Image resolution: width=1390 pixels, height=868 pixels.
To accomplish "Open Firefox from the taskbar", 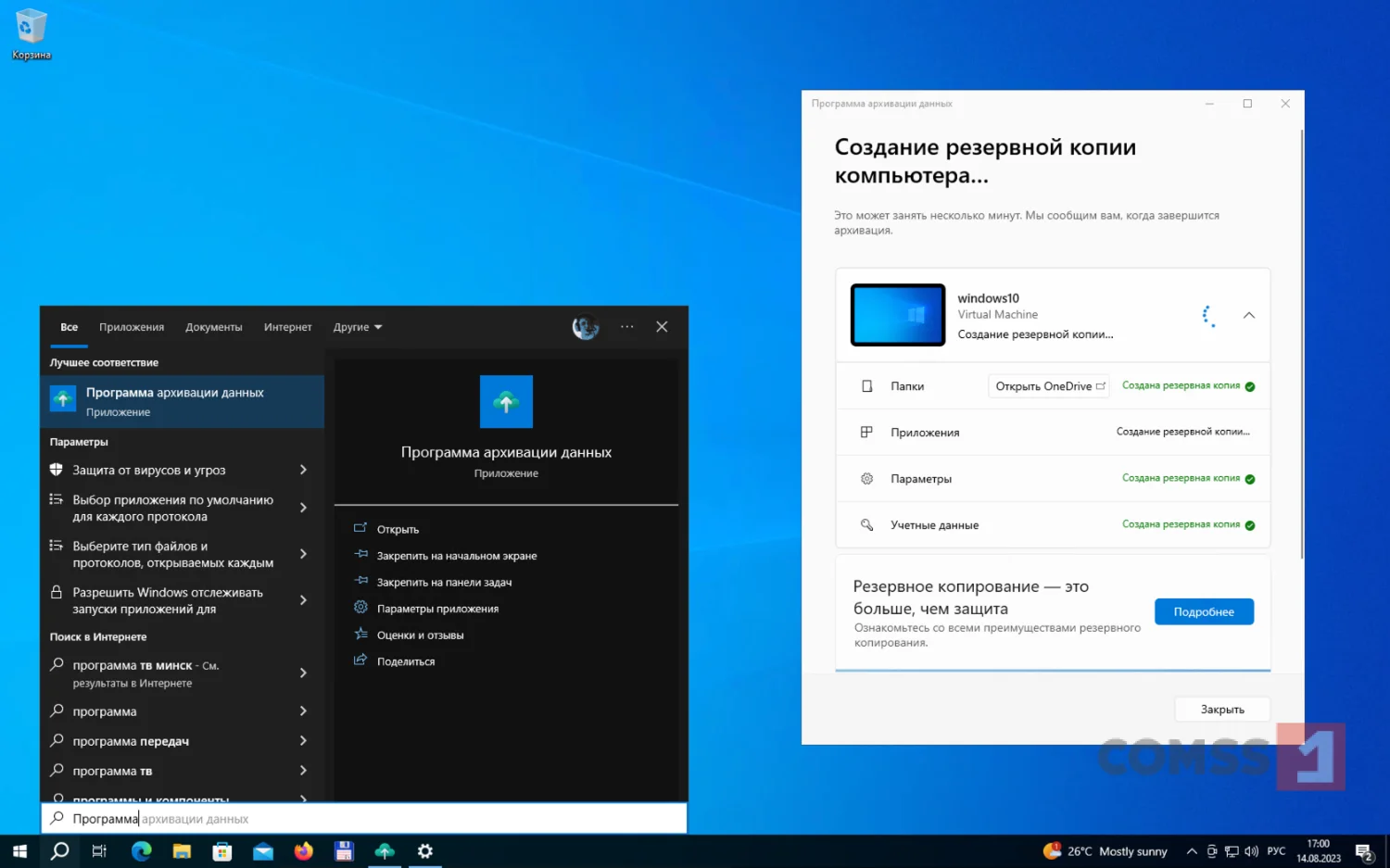I will pos(304,851).
